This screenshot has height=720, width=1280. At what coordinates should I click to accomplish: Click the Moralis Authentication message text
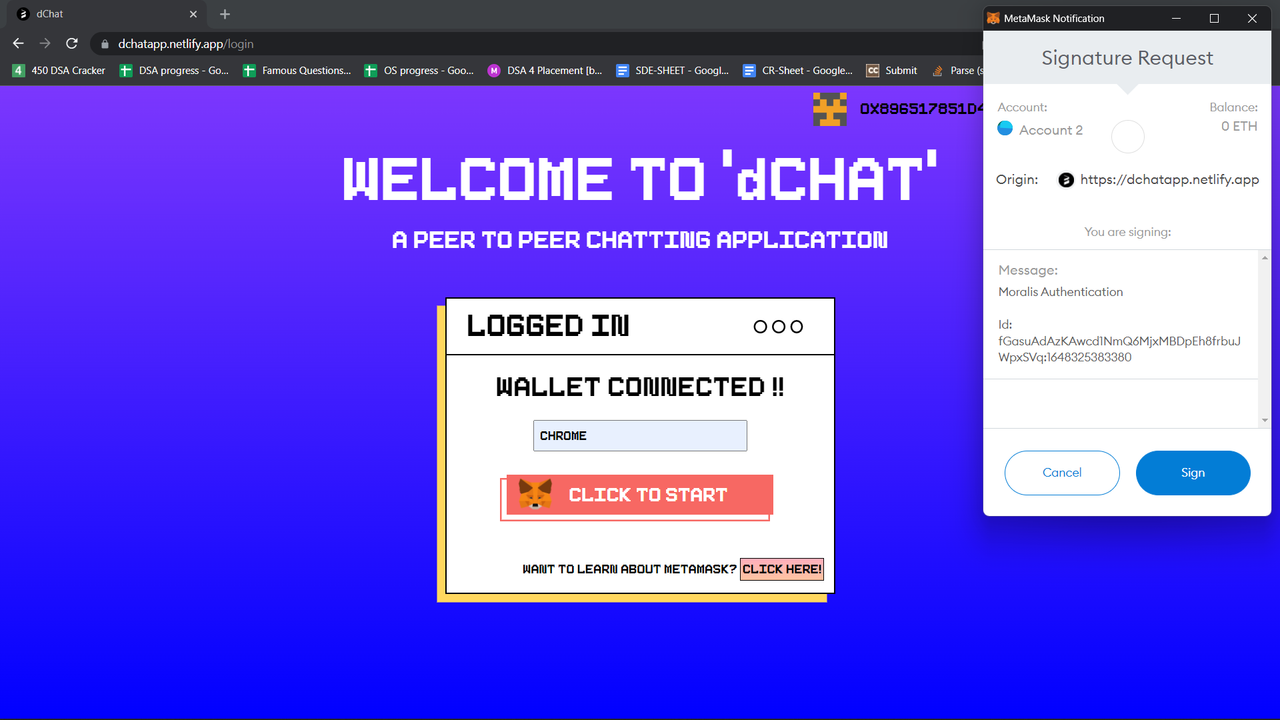click(1060, 292)
